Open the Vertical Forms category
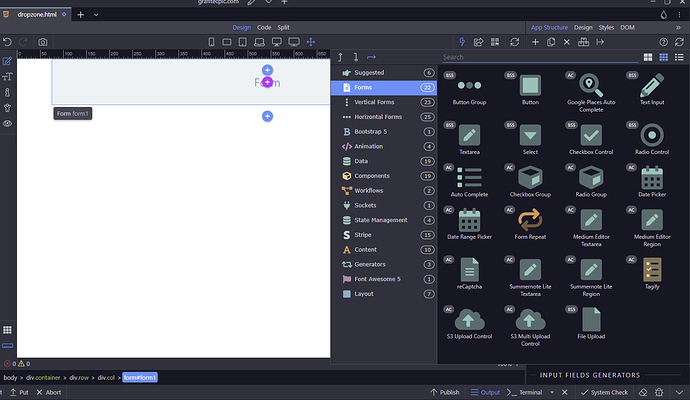This screenshot has width=690, height=400. [x=384, y=102]
